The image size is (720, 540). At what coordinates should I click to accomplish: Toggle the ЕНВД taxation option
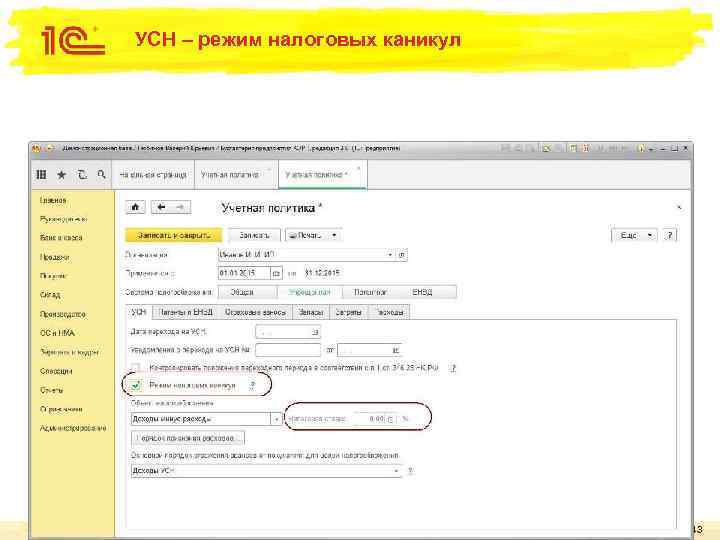tap(422, 292)
